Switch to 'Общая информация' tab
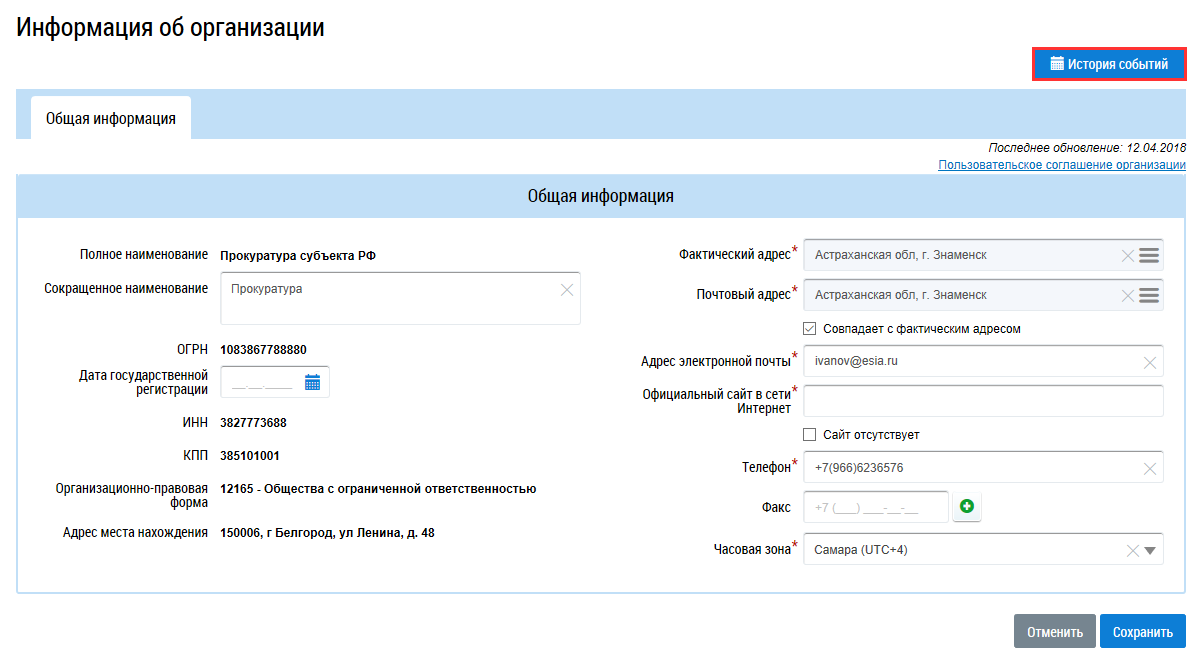Image resolution: width=1200 pixels, height=655 pixels. coord(111,118)
